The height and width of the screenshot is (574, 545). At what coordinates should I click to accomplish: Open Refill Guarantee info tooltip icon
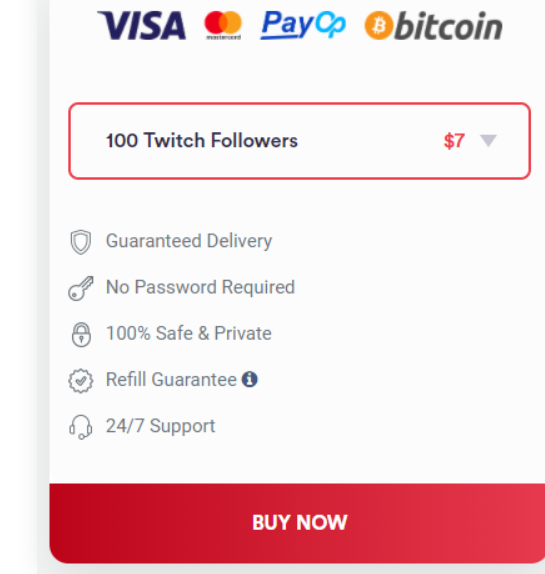pyautogui.click(x=250, y=379)
